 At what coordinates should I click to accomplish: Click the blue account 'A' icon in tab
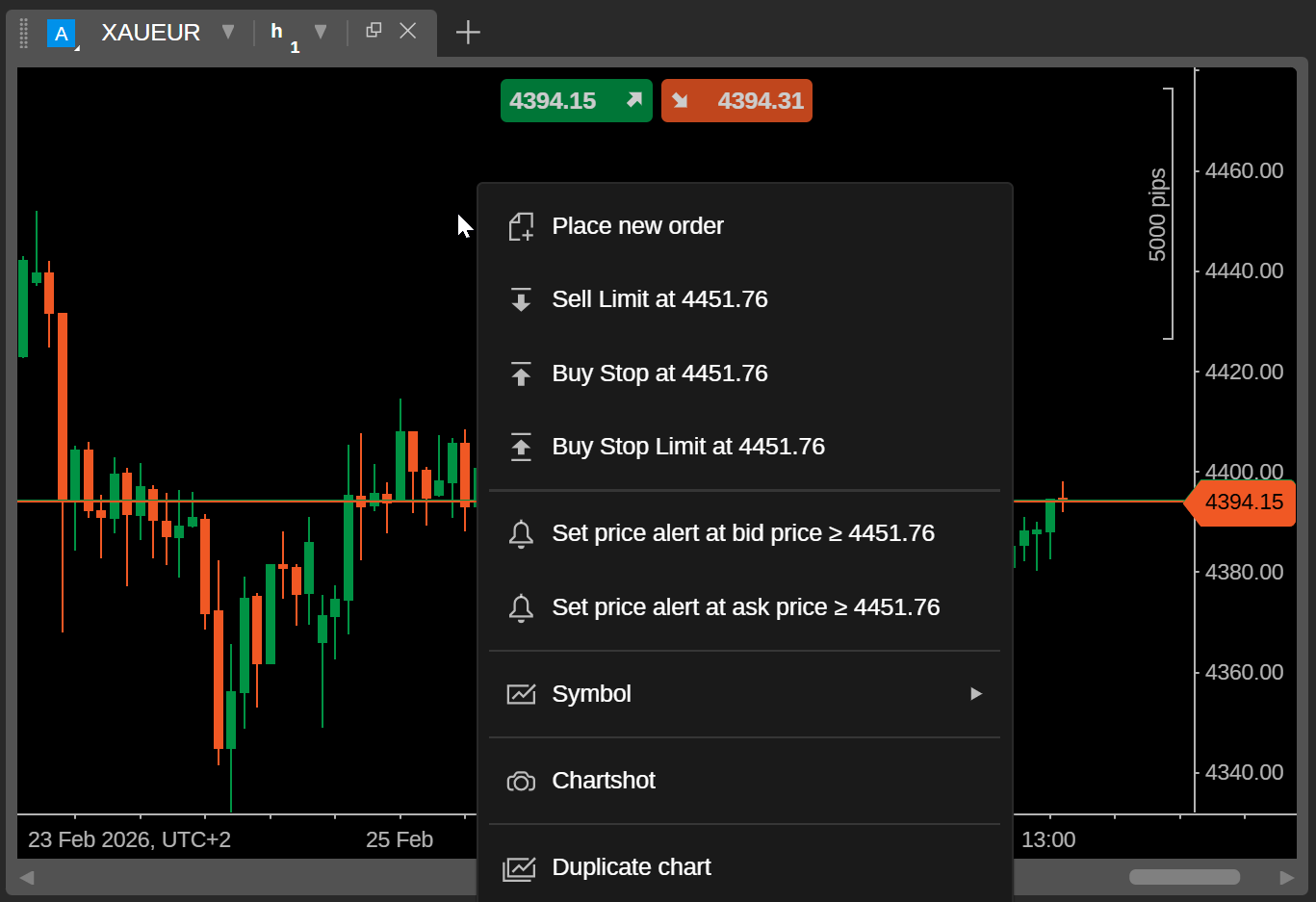tap(62, 35)
